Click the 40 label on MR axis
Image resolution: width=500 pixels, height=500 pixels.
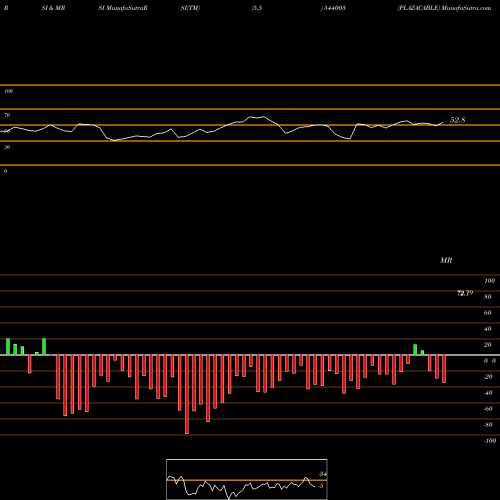(488, 329)
